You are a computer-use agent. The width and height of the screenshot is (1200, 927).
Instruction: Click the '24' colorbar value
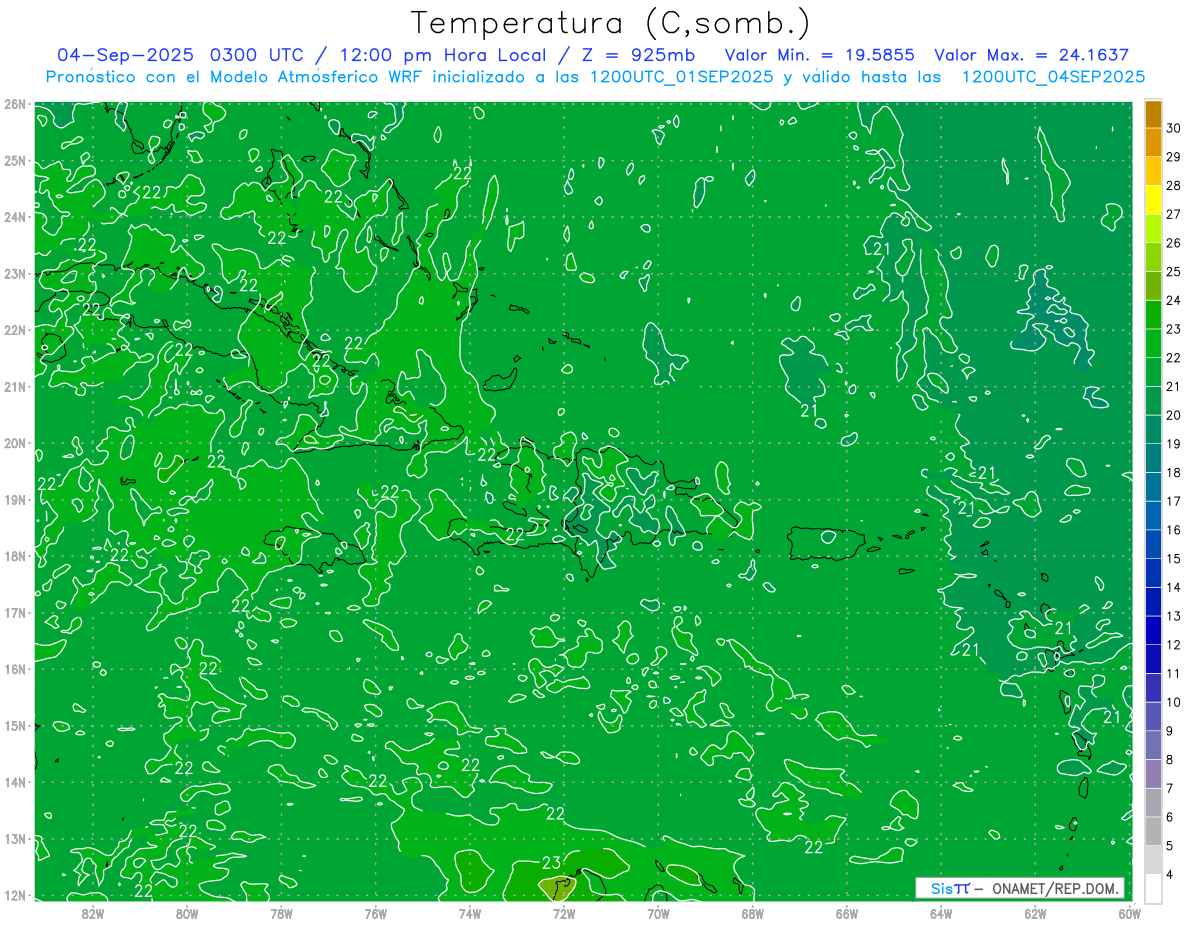click(x=1174, y=300)
